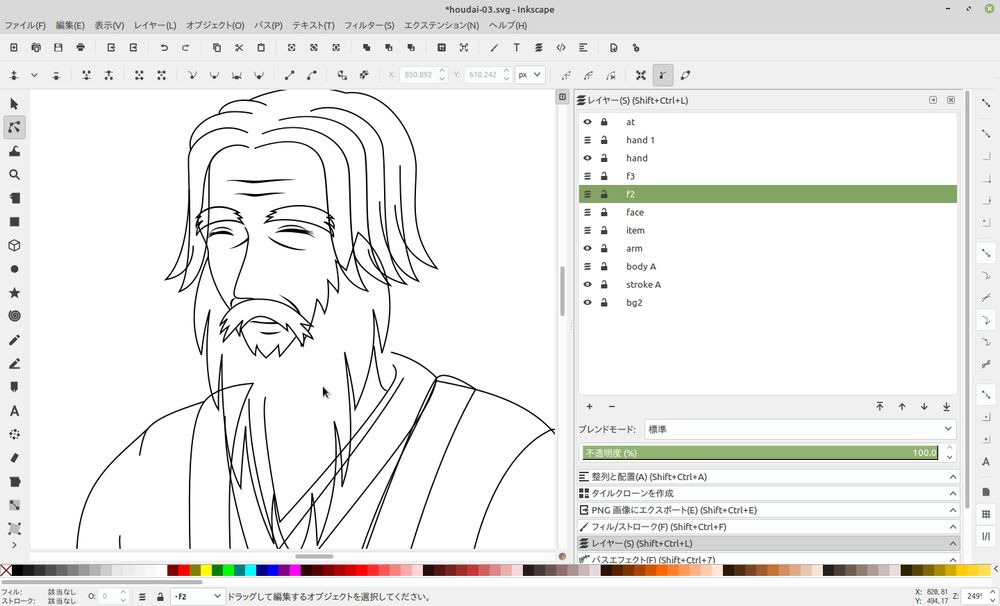Click the opacity slider bar
The height and width of the screenshot is (606, 1000).
click(760, 453)
